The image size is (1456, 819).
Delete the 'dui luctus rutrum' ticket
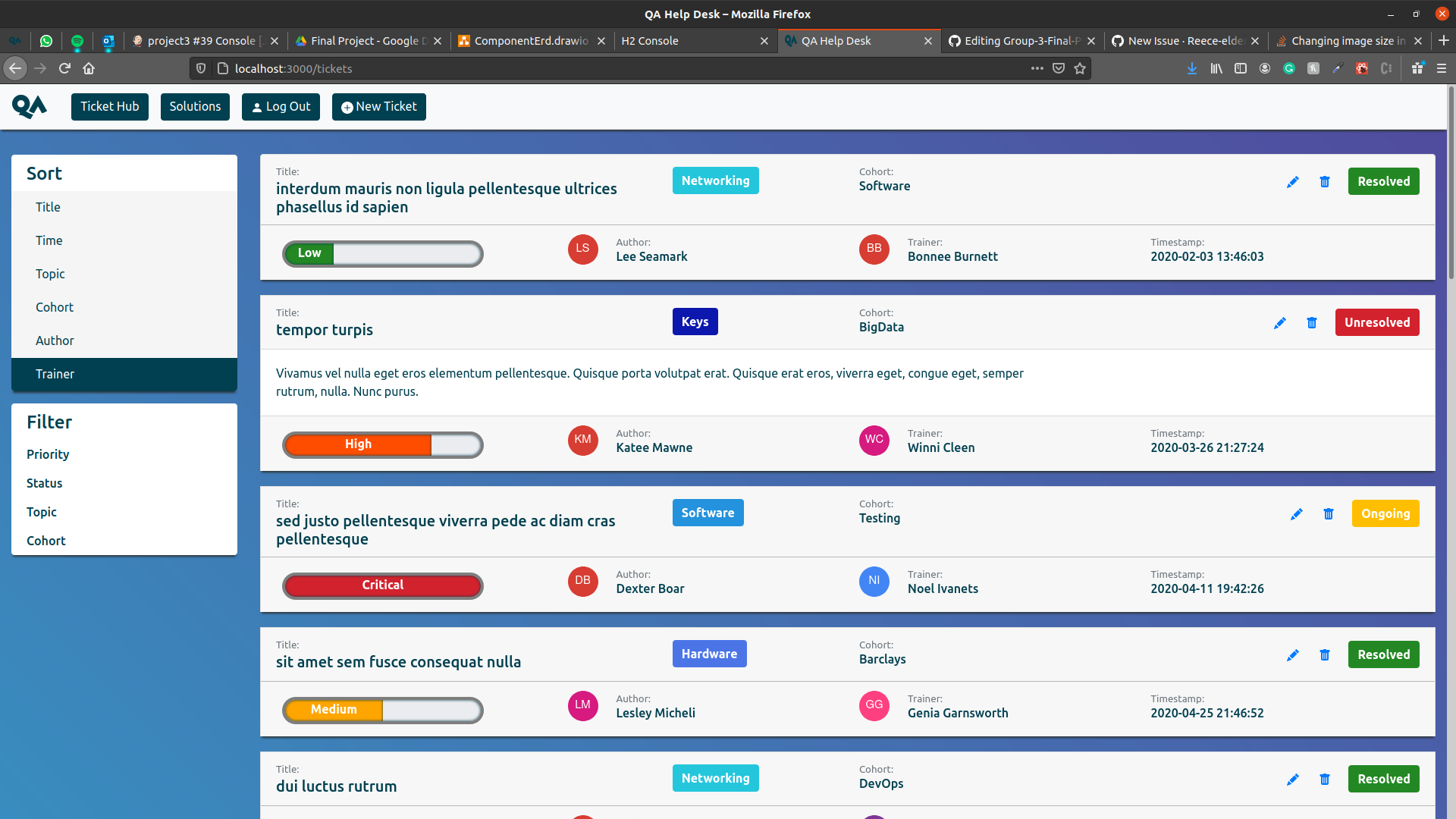pos(1325,780)
